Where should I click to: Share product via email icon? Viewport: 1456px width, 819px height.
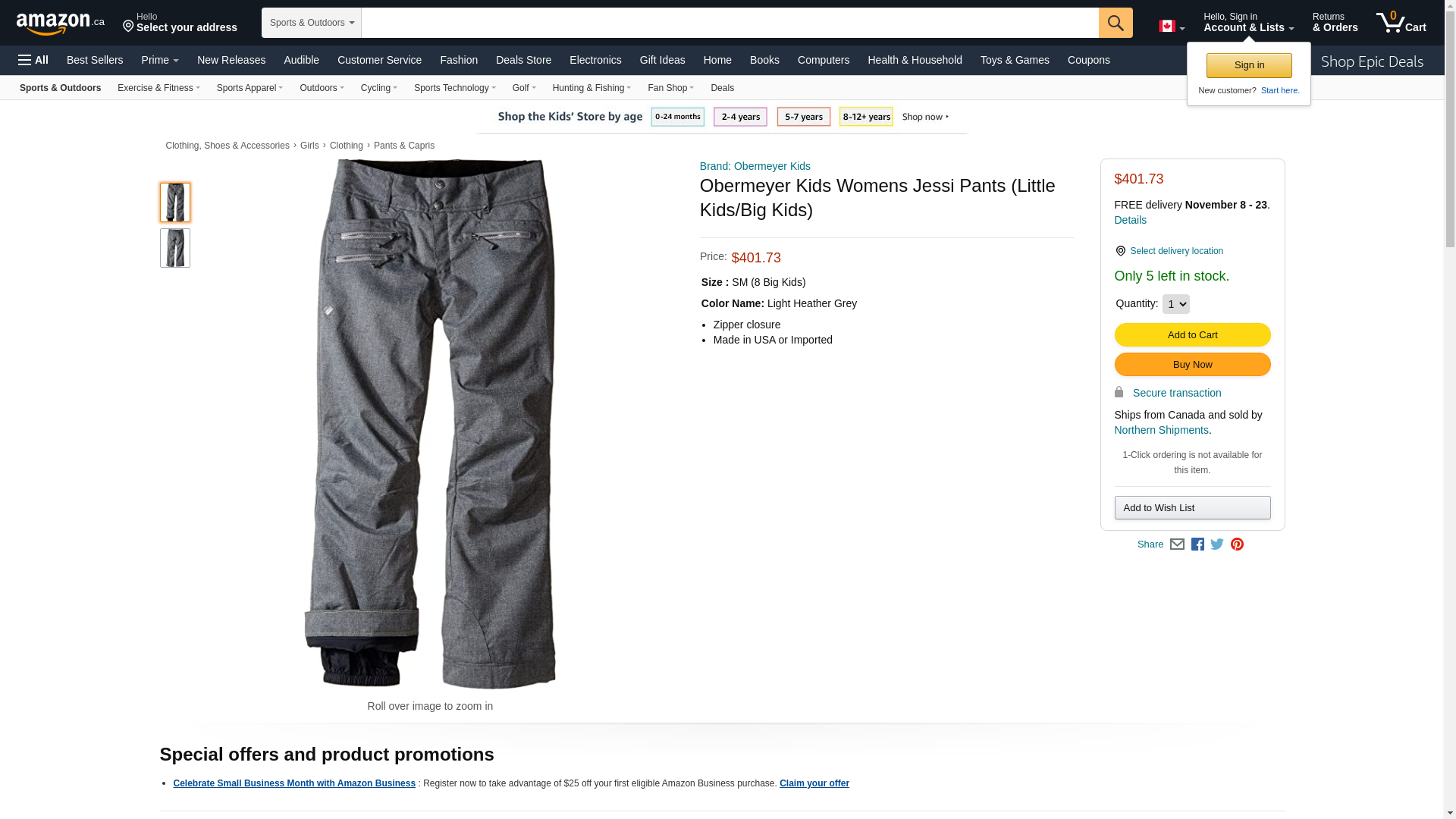[1177, 544]
